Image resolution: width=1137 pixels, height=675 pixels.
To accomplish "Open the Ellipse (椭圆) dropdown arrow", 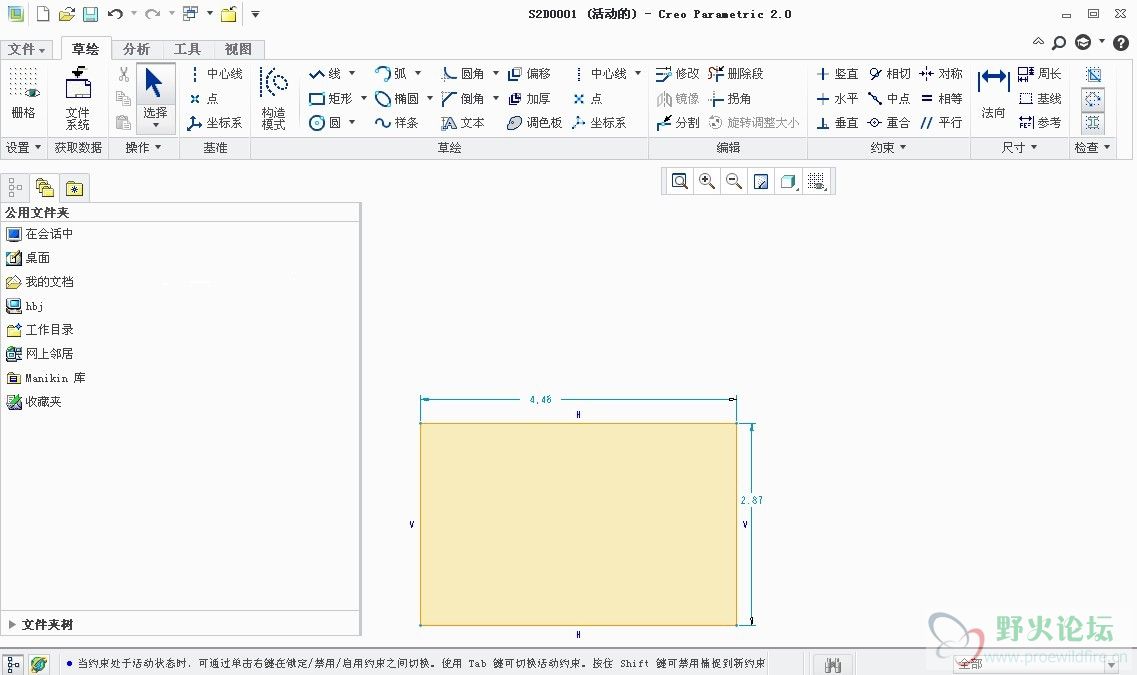I will click(x=430, y=98).
